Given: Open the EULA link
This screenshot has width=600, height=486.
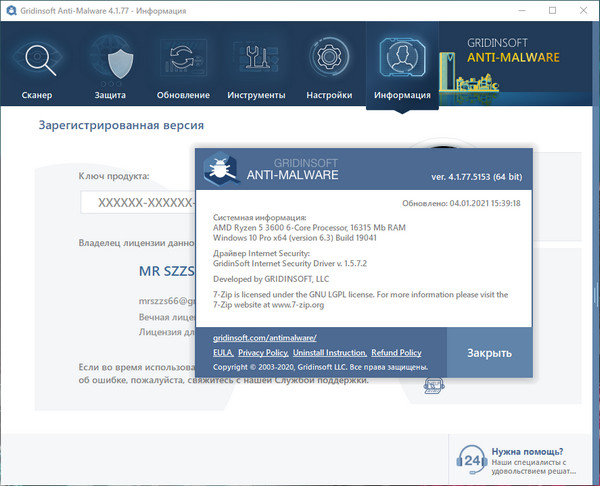Looking at the screenshot, I should pos(223,353).
